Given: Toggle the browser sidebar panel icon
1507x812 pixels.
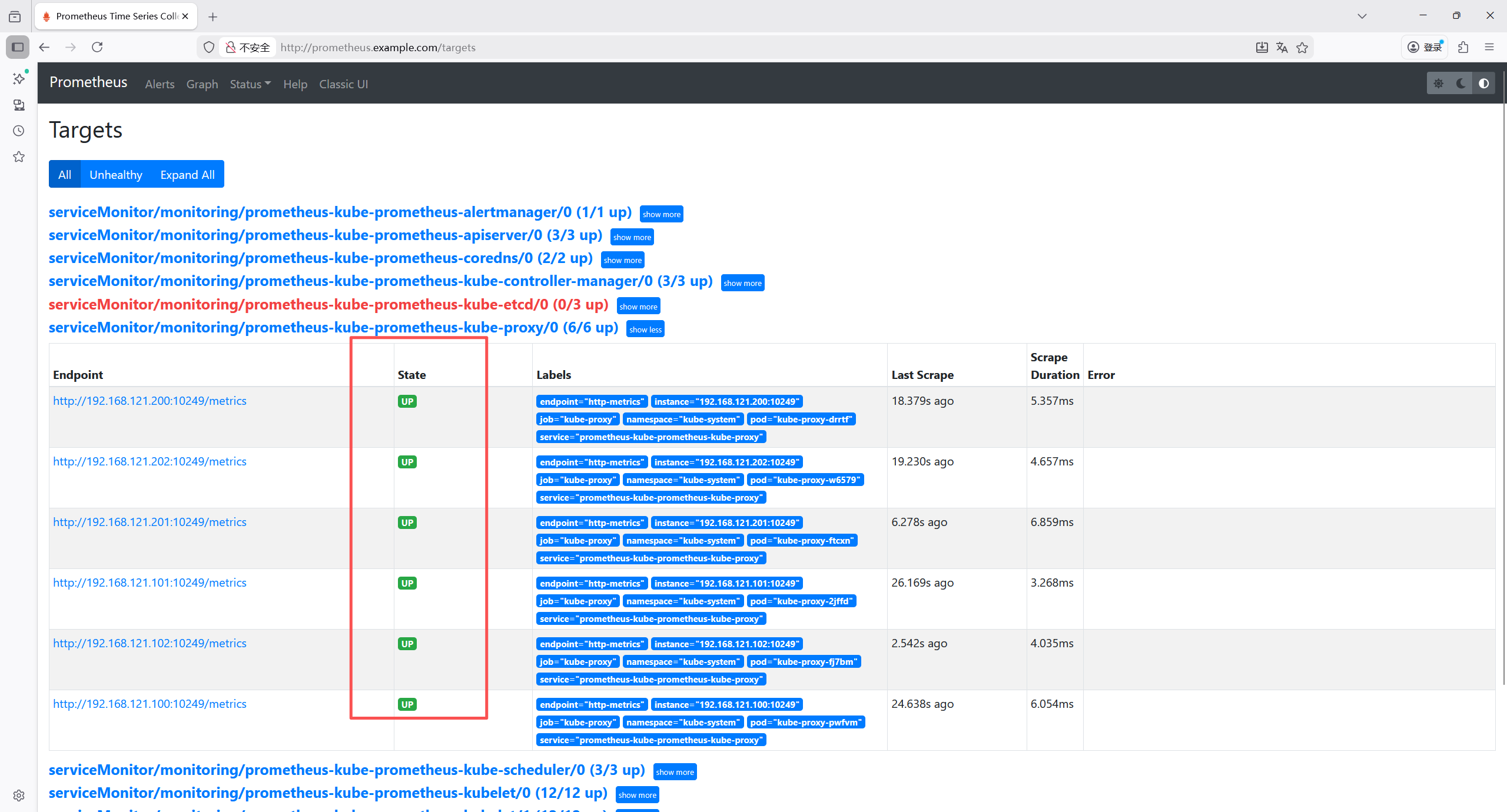Looking at the screenshot, I should pyautogui.click(x=18, y=47).
